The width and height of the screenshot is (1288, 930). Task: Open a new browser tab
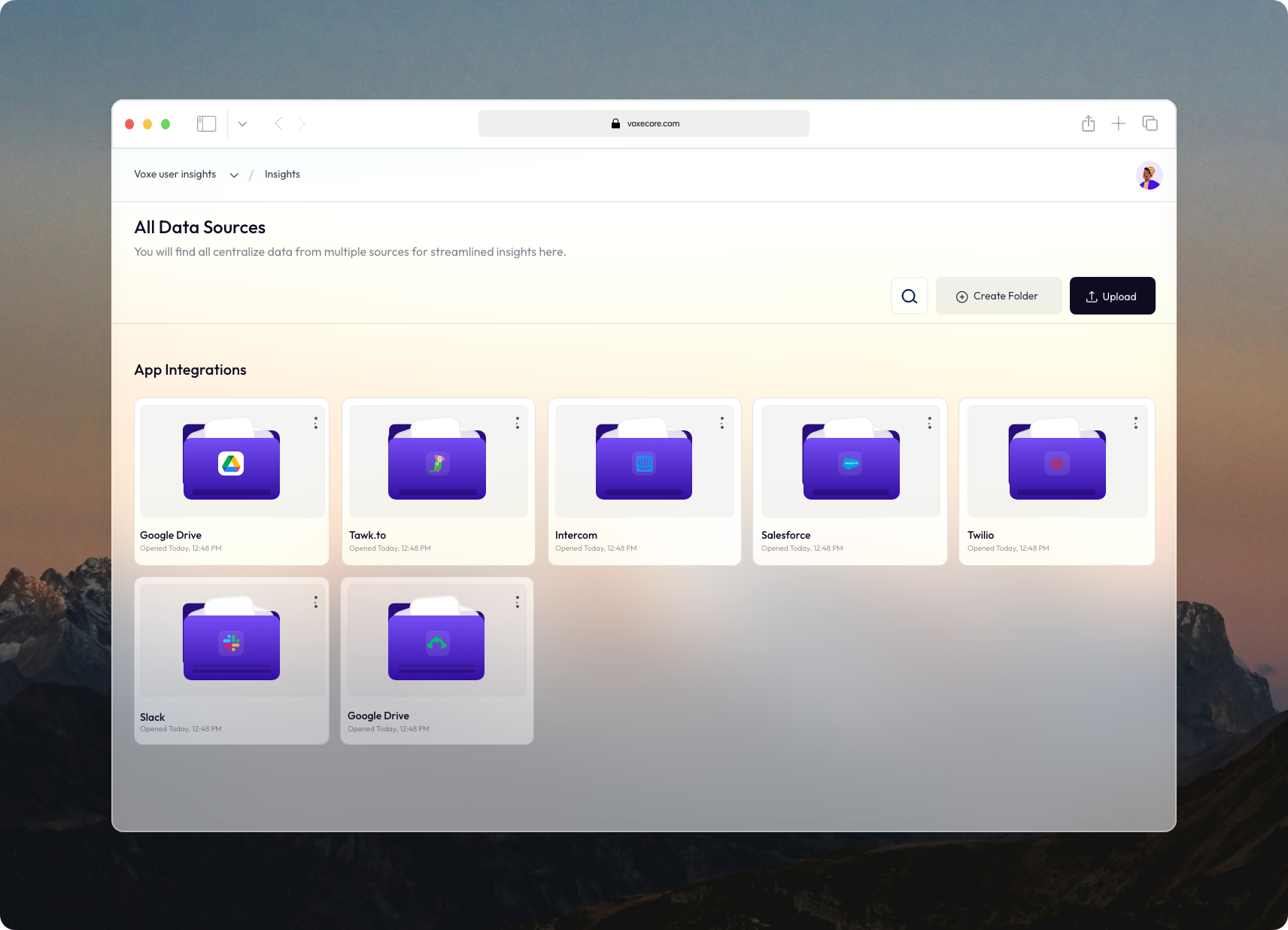click(1119, 123)
